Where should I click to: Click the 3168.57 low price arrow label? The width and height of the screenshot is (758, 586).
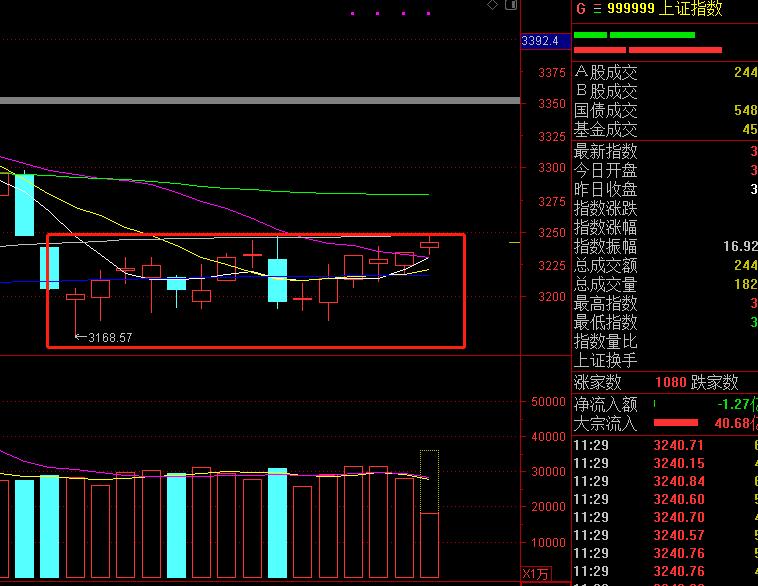click(x=104, y=338)
